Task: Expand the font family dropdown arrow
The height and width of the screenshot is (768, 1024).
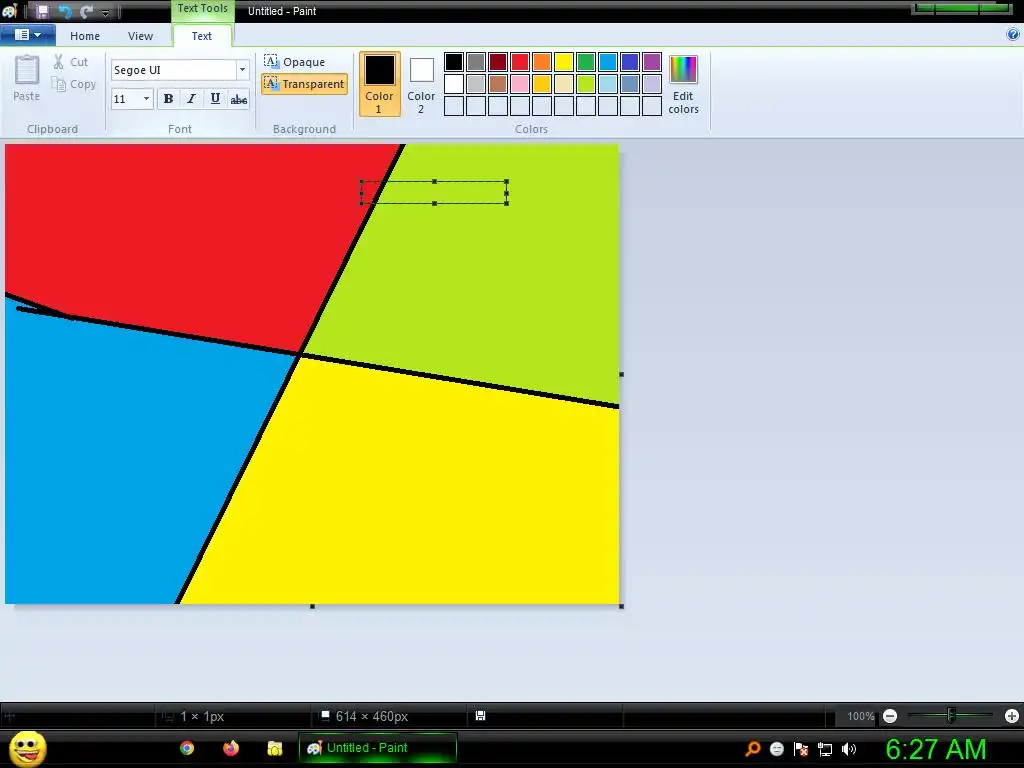Action: [242, 70]
